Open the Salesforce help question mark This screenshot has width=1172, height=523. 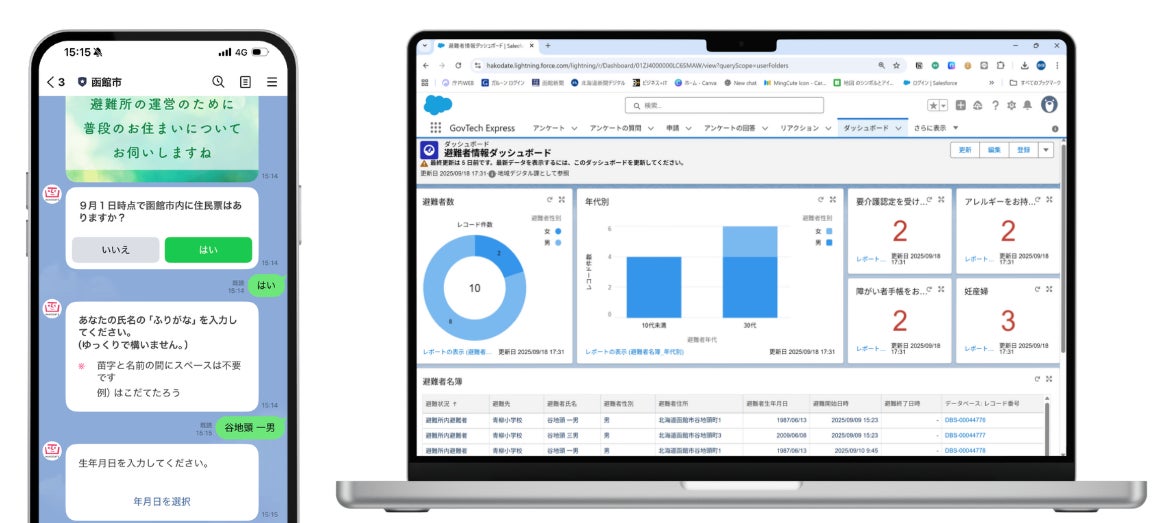pos(995,105)
